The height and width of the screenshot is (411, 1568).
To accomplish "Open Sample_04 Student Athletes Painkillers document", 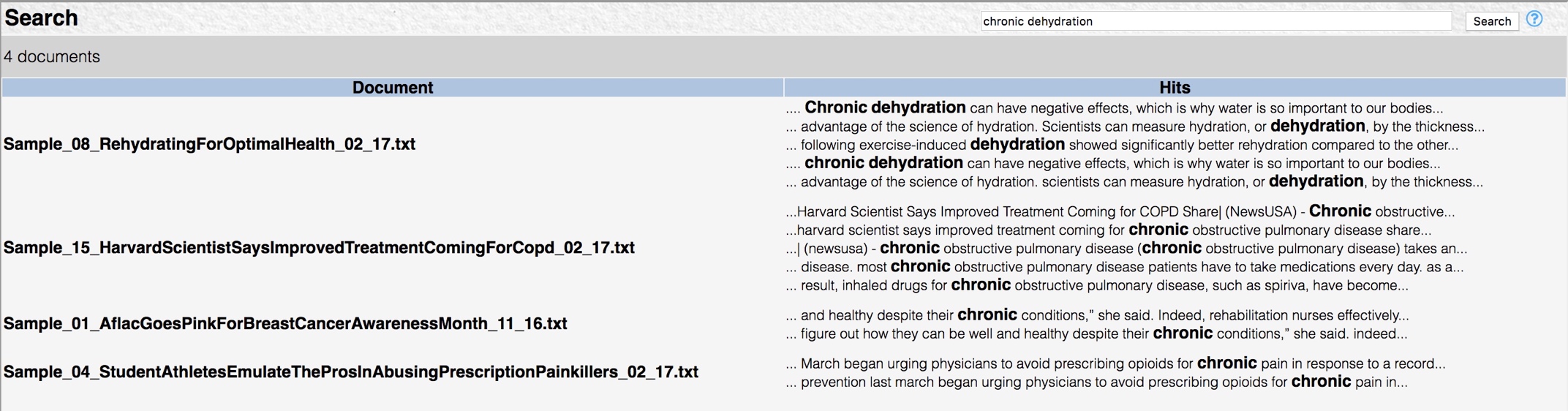I will [x=350, y=372].
